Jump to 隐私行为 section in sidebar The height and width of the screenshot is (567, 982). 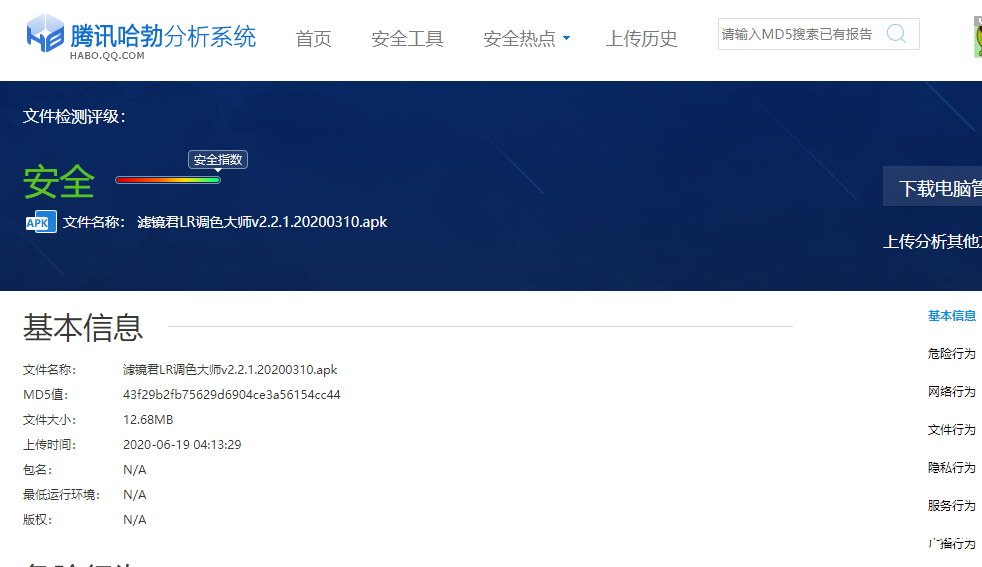click(951, 467)
